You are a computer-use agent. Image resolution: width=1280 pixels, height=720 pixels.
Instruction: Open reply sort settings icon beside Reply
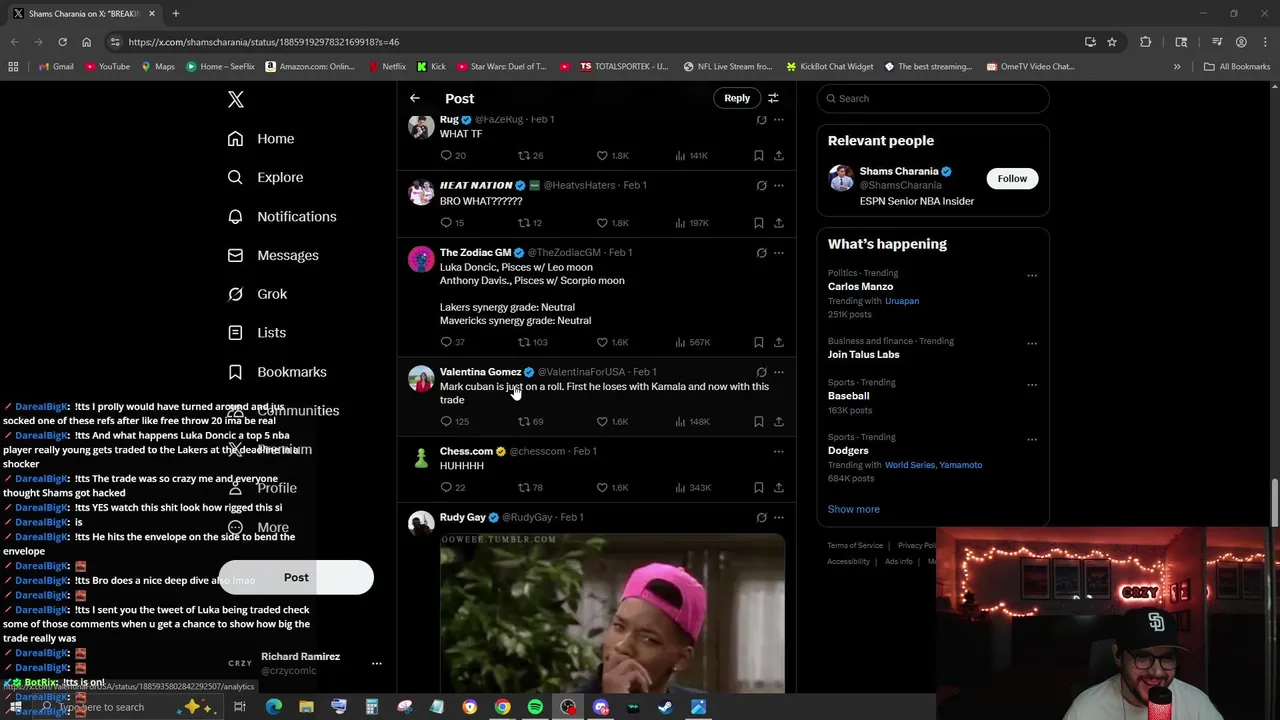773,98
